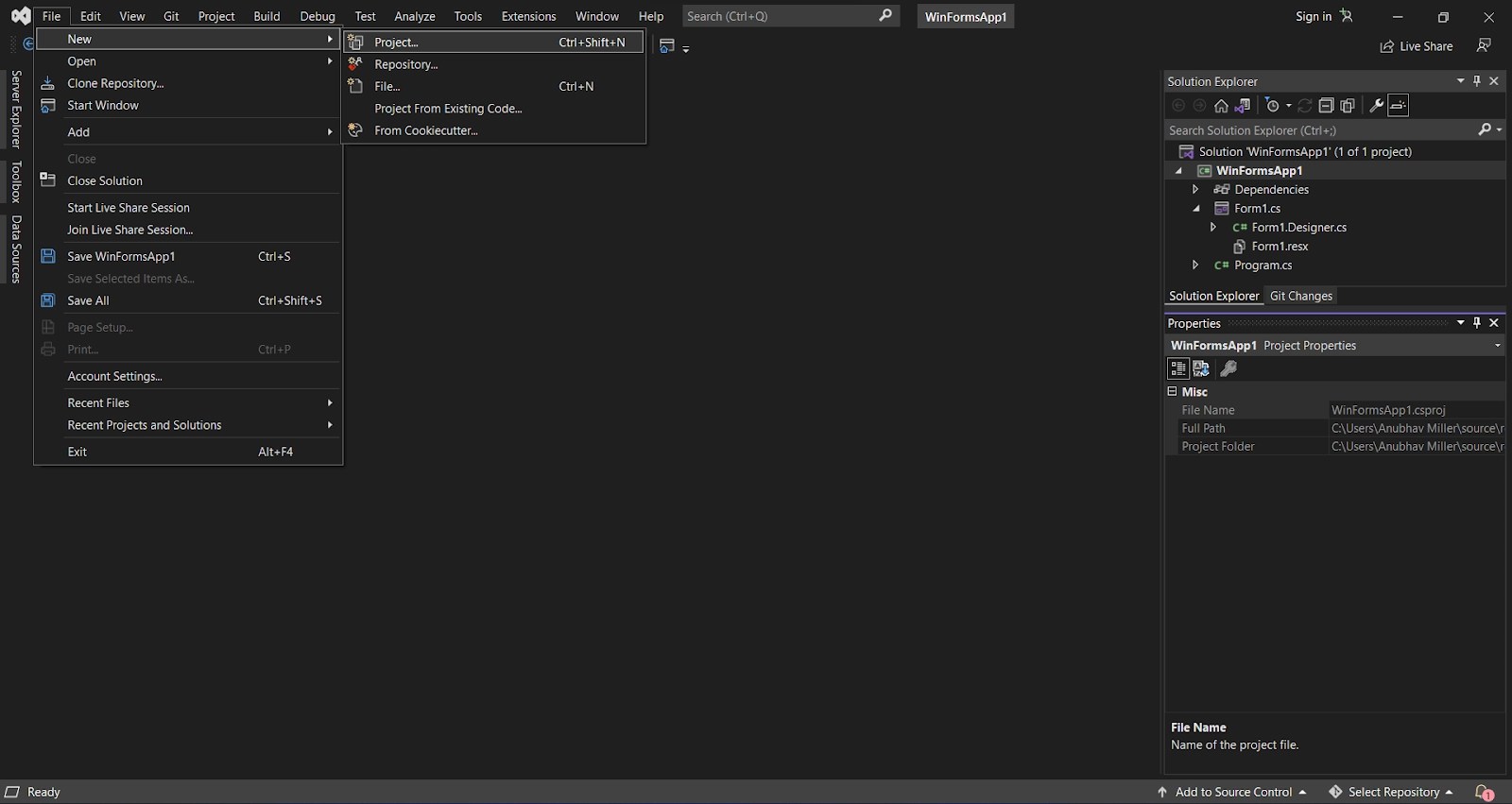Select Program.cs in Solution Explorer

pyautogui.click(x=1263, y=265)
